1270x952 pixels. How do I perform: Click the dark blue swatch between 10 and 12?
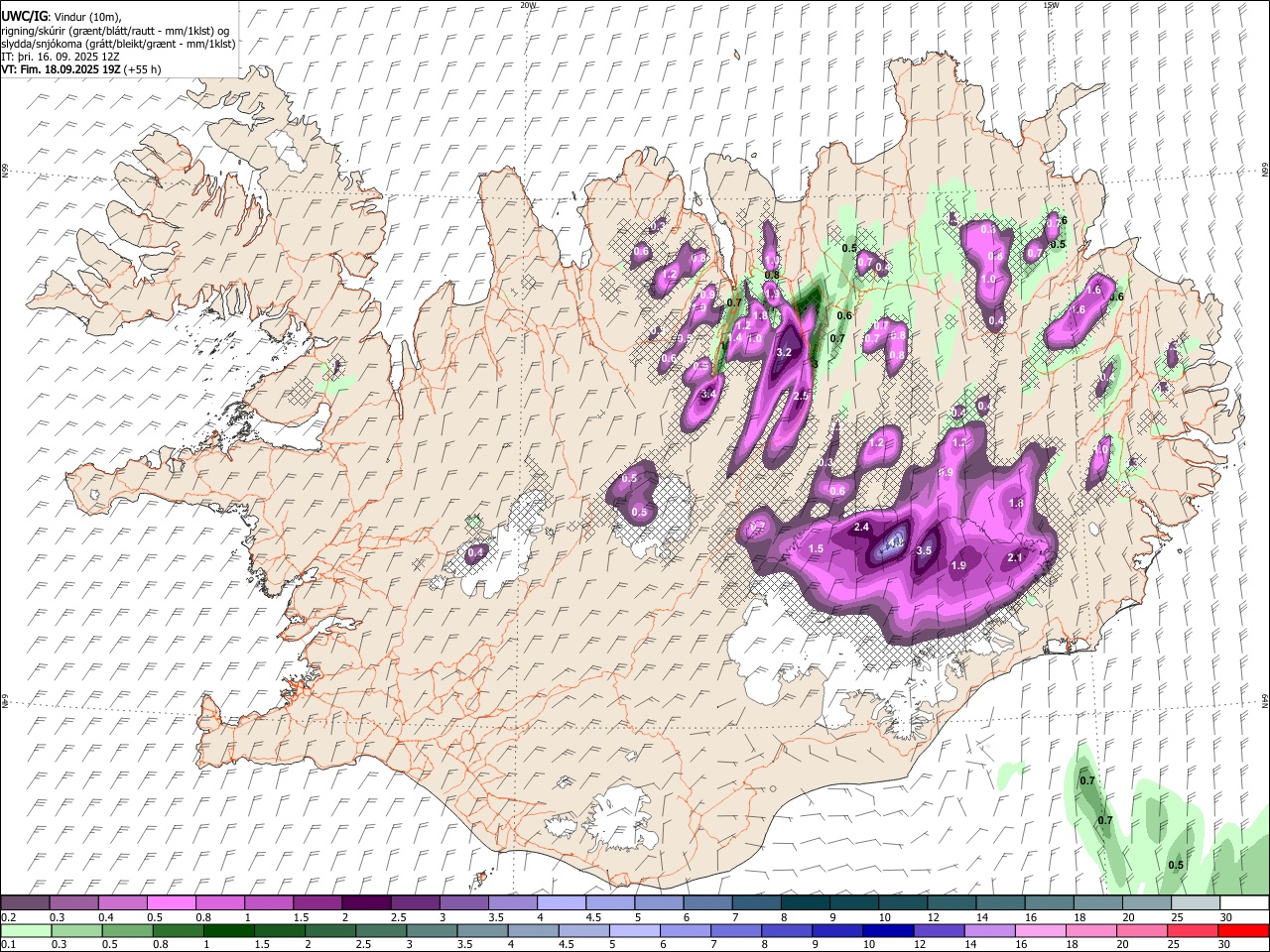[887, 931]
